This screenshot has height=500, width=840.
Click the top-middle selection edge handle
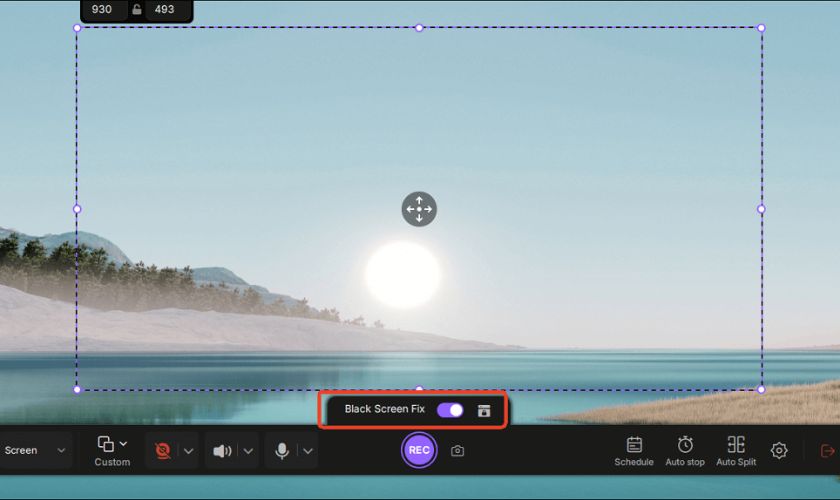point(419,28)
